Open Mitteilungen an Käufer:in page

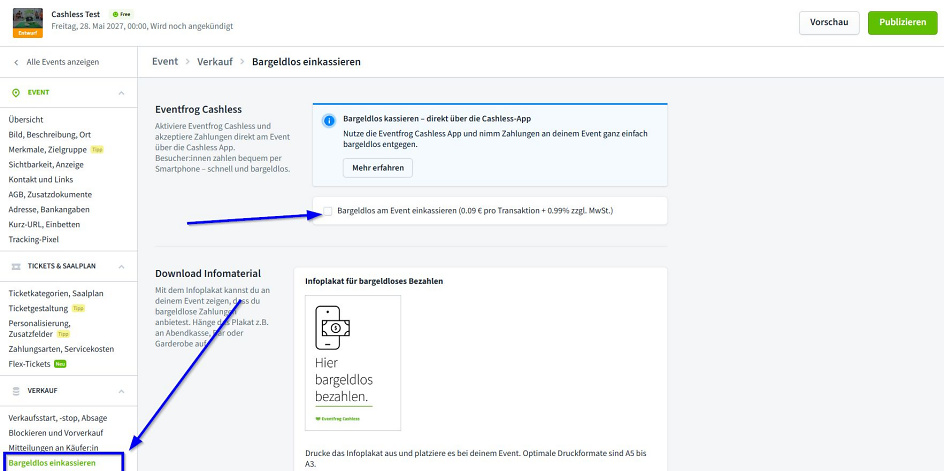pyautogui.click(x=54, y=448)
